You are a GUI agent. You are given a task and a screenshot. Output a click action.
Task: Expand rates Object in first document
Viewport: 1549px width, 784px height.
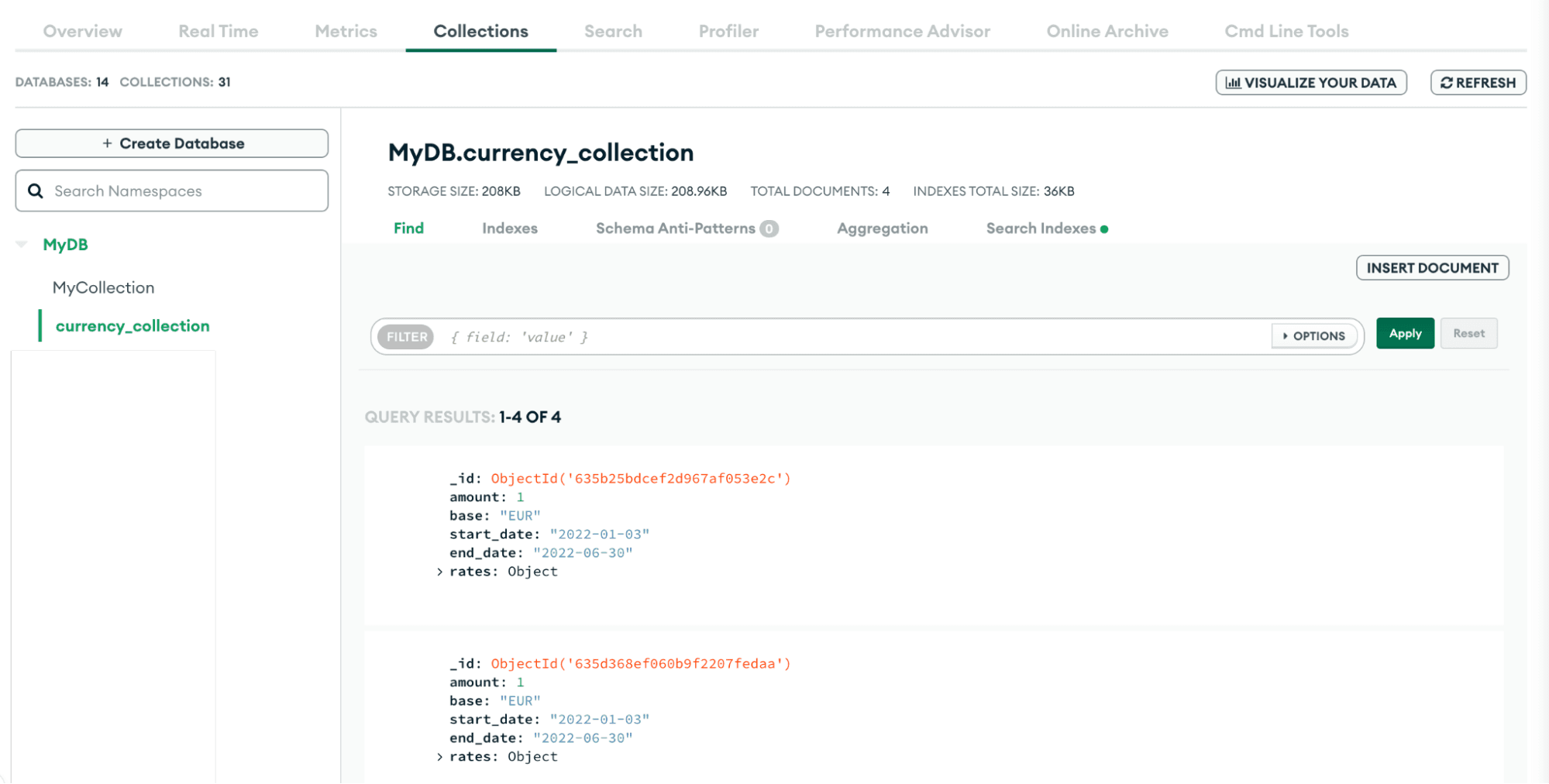coord(439,572)
